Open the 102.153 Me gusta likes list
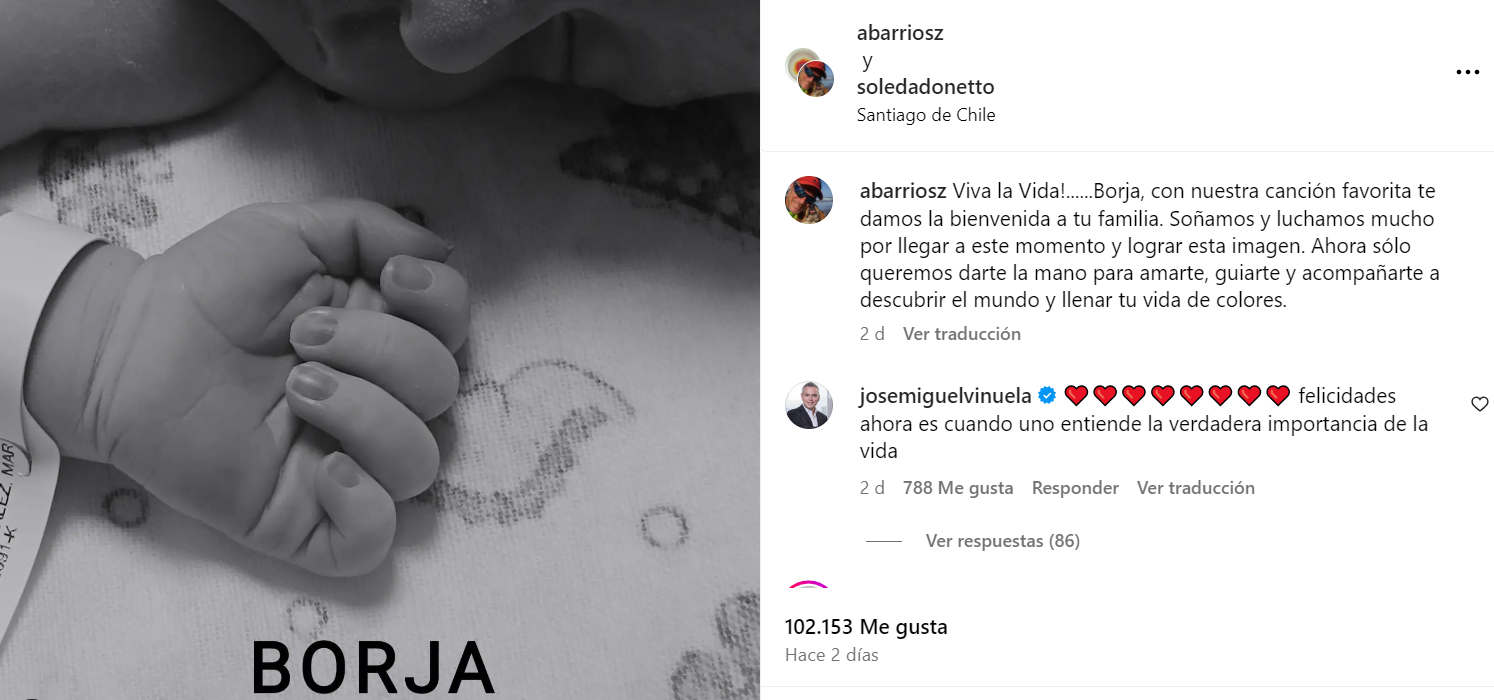The width and height of the screenshot is (1494, 700). tap(866, 627)
